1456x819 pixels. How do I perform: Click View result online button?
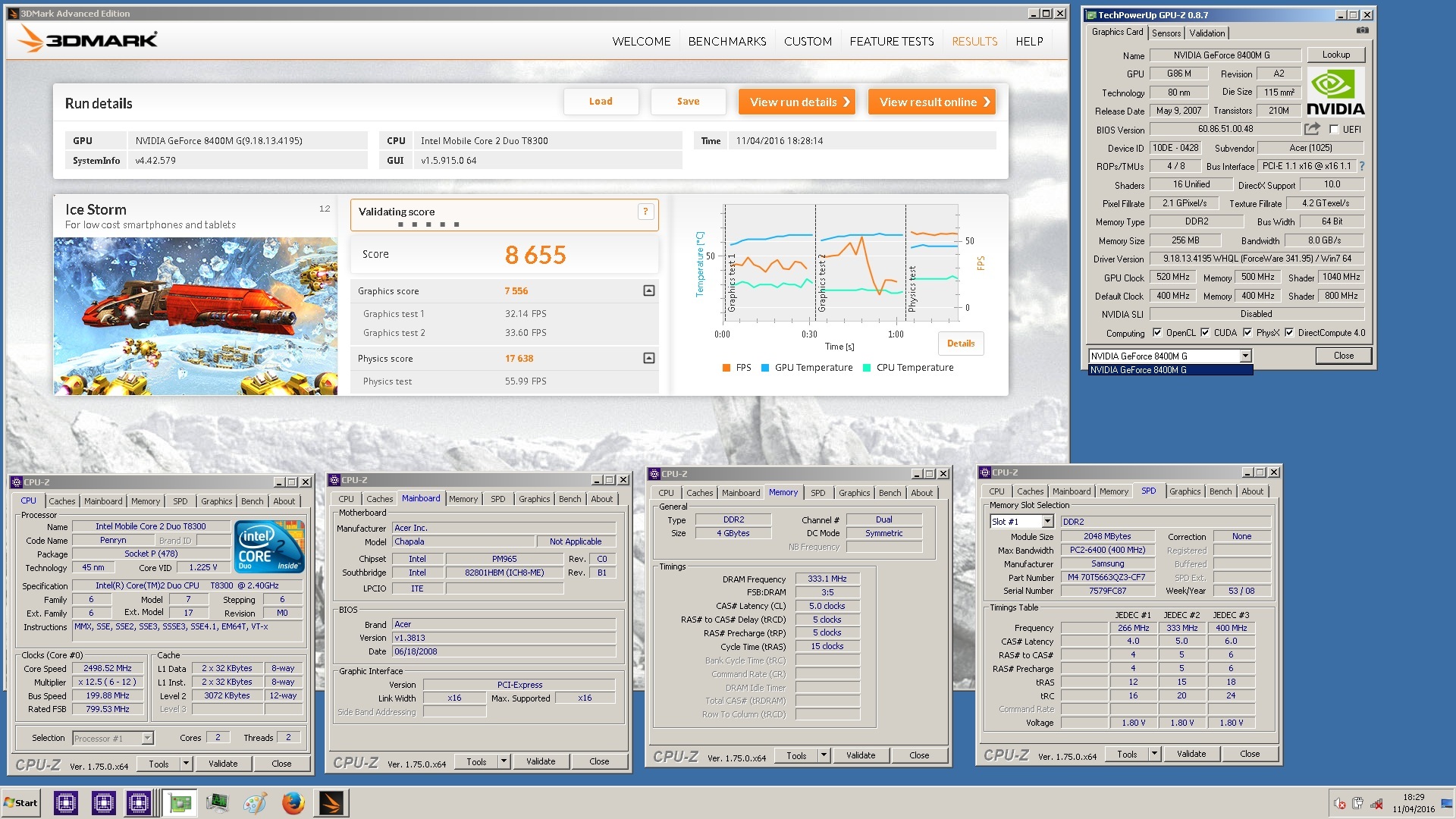(x=932, y=102)
